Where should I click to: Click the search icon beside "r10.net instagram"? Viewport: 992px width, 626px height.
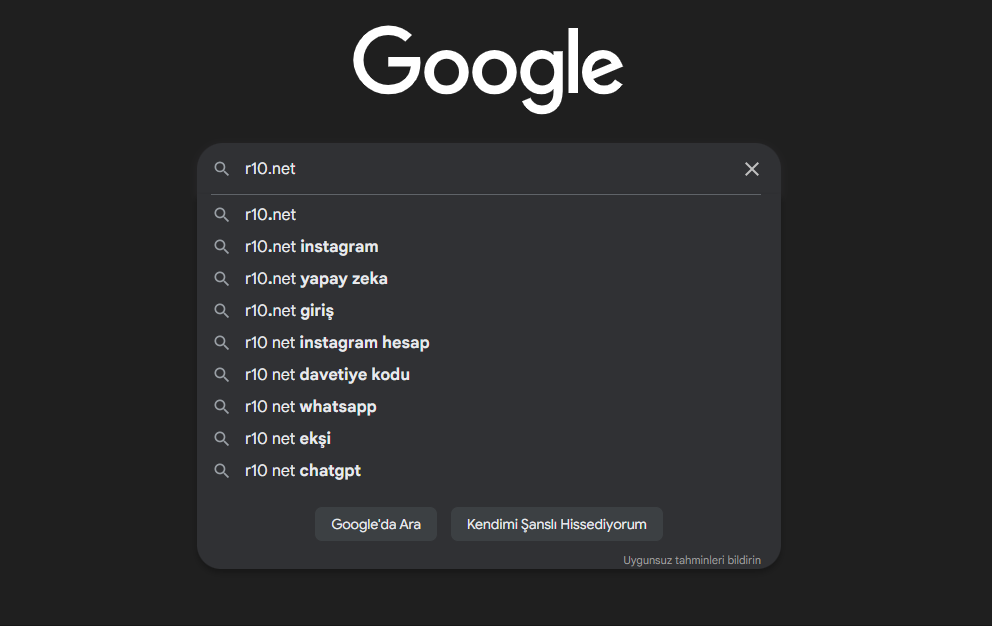pos(222,247)
